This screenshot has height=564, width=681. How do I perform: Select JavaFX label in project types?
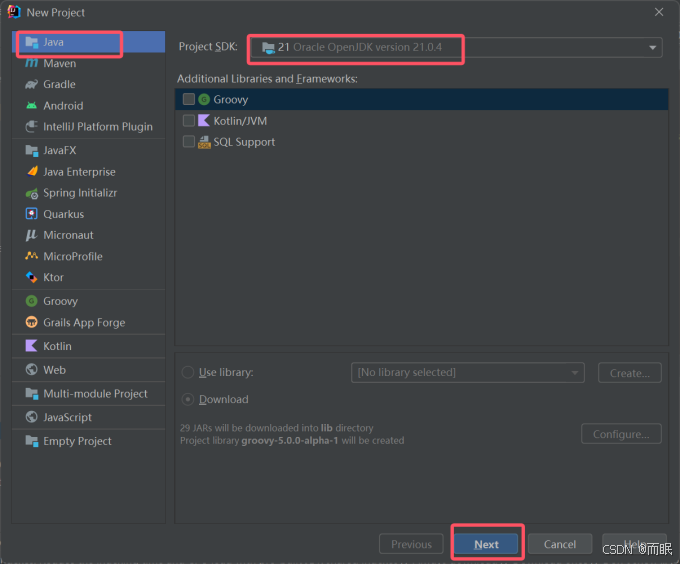click(x=60, y=151)
